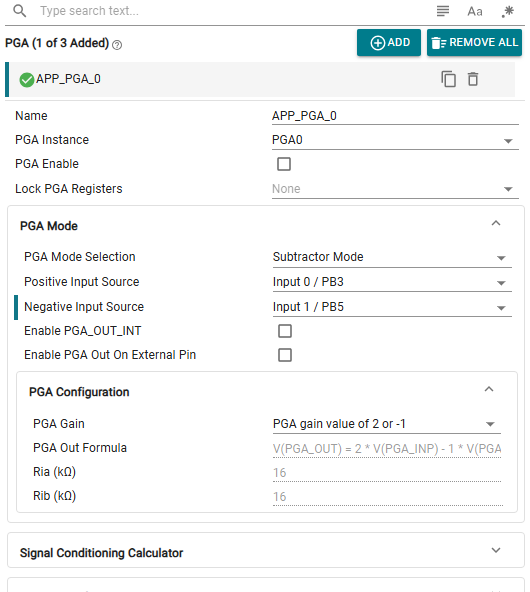Duplicate APP_PGA_0 with copy icon
The width and height of the screenshot is (530, 592).
point(448,79)
